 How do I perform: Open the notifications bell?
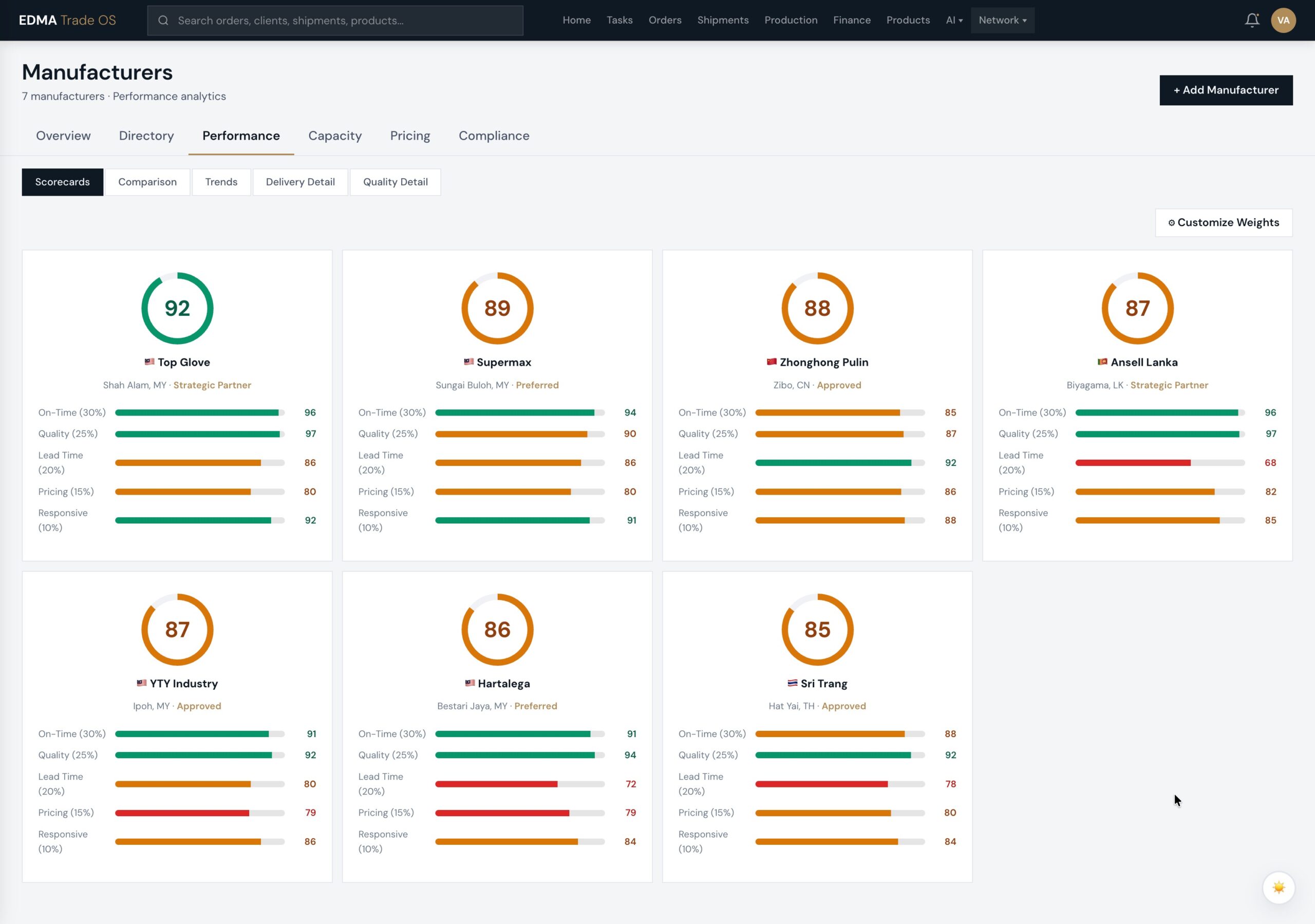(x=1252, y=20)
